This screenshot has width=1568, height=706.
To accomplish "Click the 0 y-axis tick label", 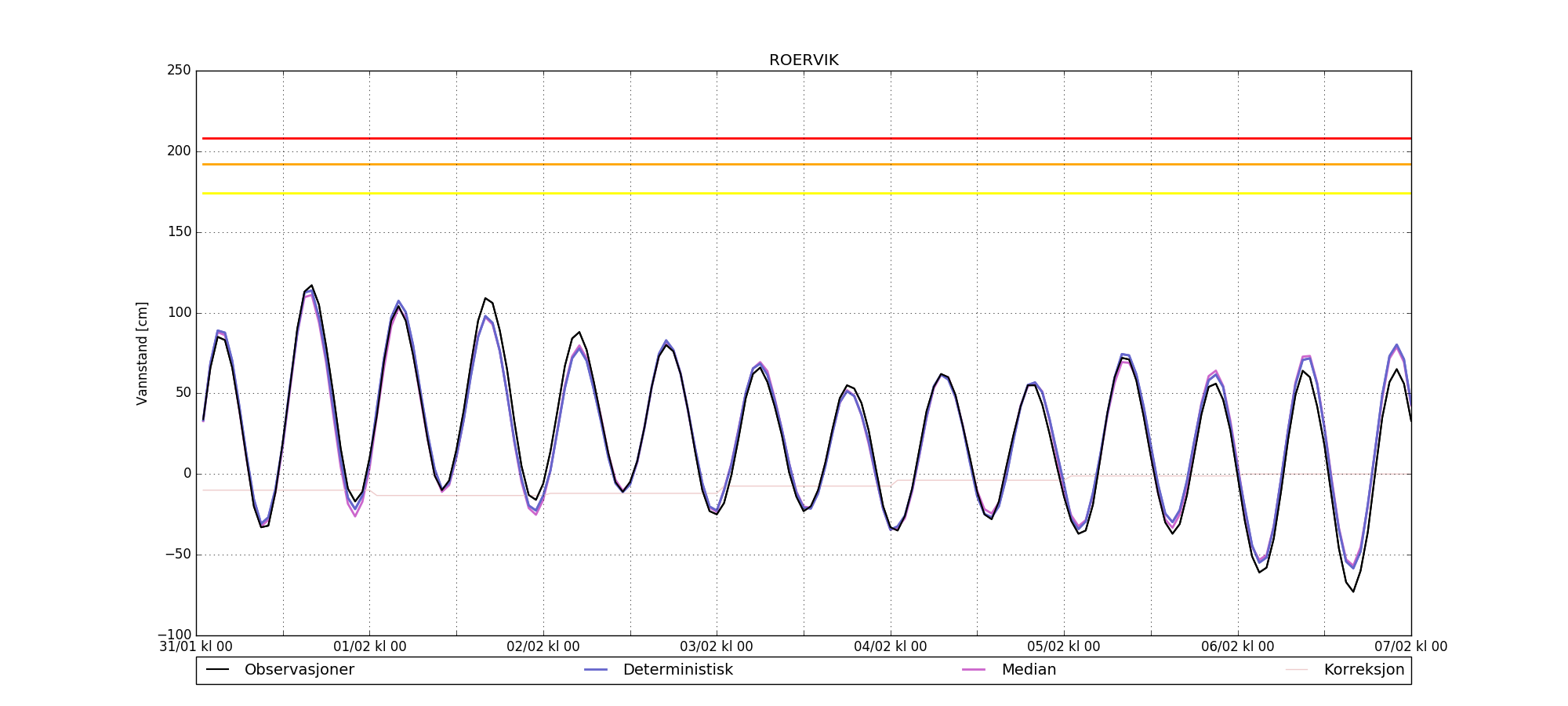I will 187,474.
